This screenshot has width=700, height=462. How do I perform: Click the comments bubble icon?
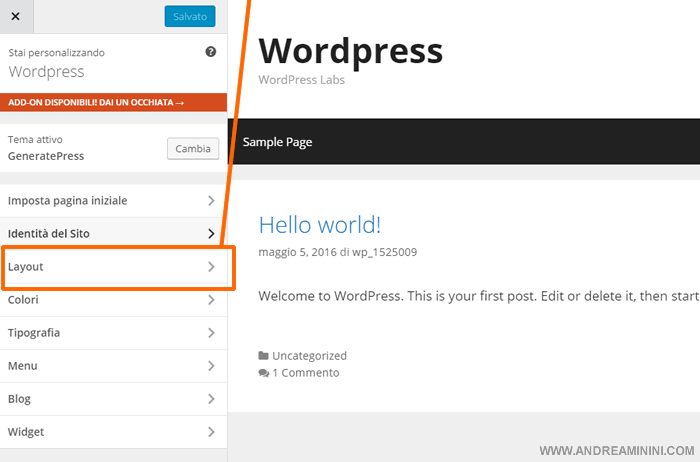click(263, 373)
